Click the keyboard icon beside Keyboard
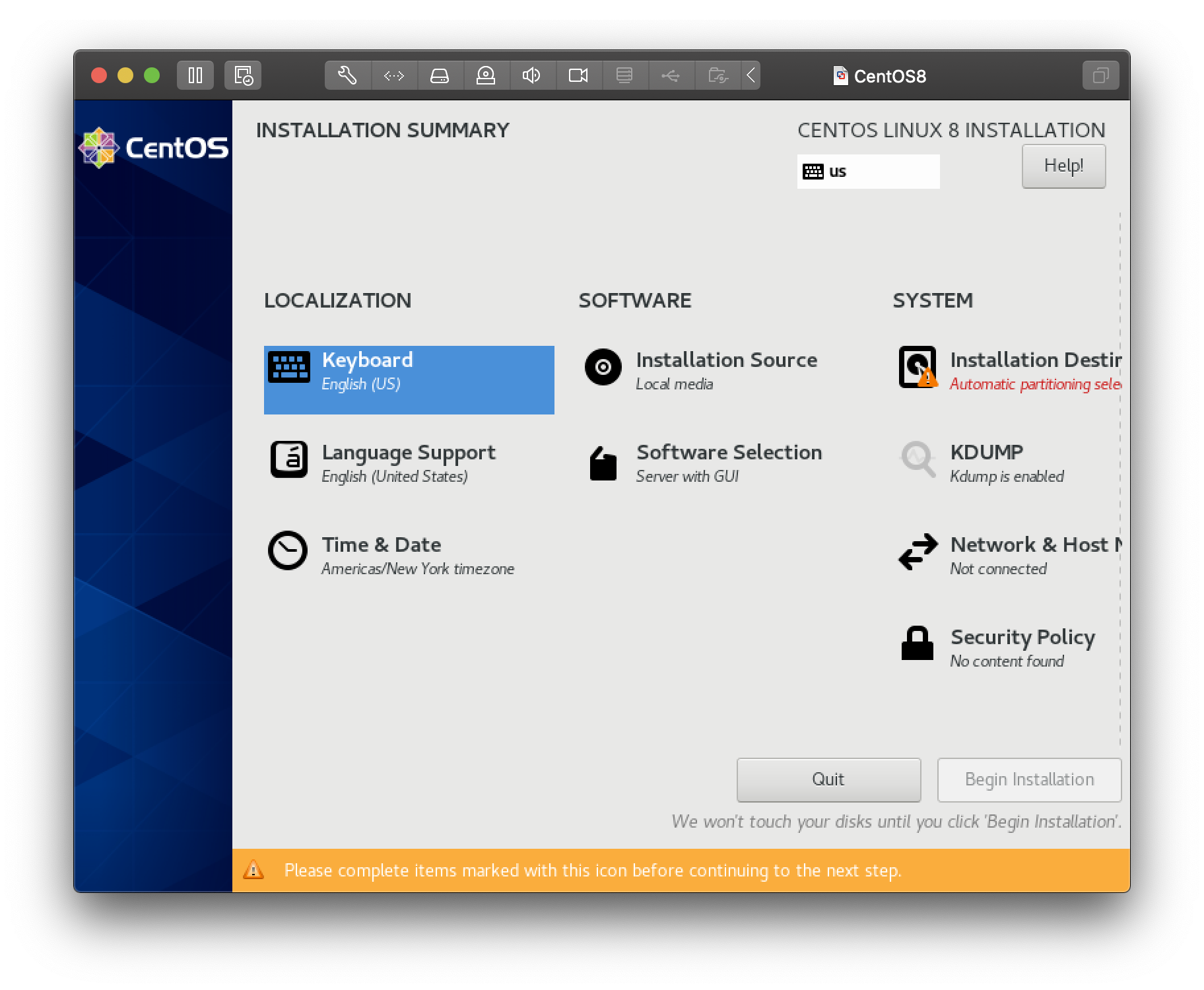The height and width of the screenshot is (990, 1204). tap(288, 366)
